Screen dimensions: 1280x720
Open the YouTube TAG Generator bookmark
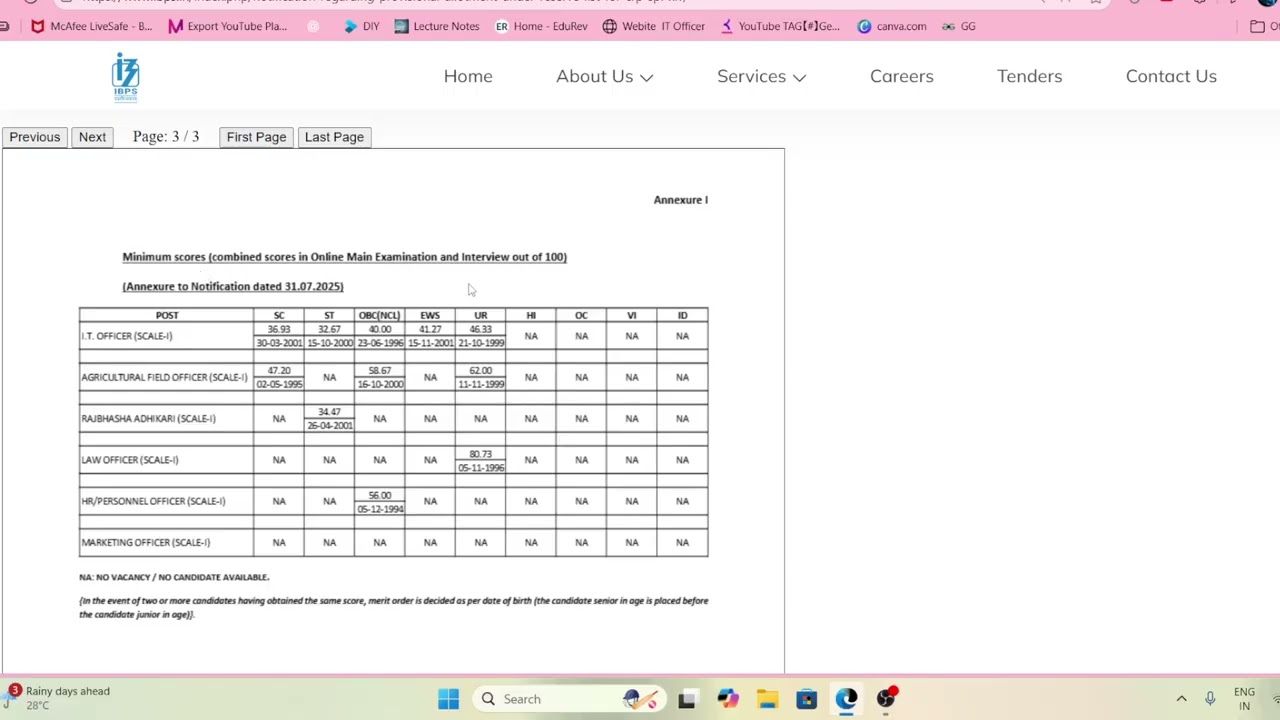(x=780, y=26)
